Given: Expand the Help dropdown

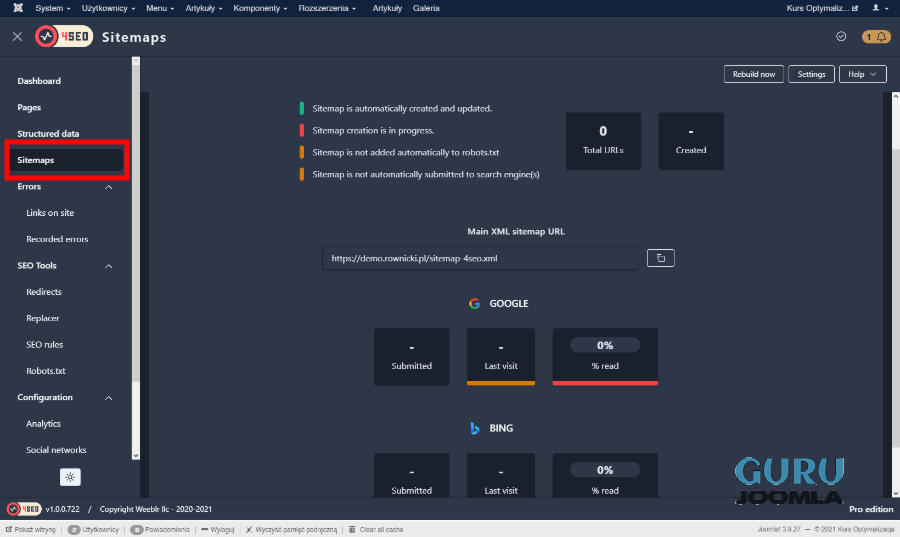Looking at the screenshot, I should [862, 74].
